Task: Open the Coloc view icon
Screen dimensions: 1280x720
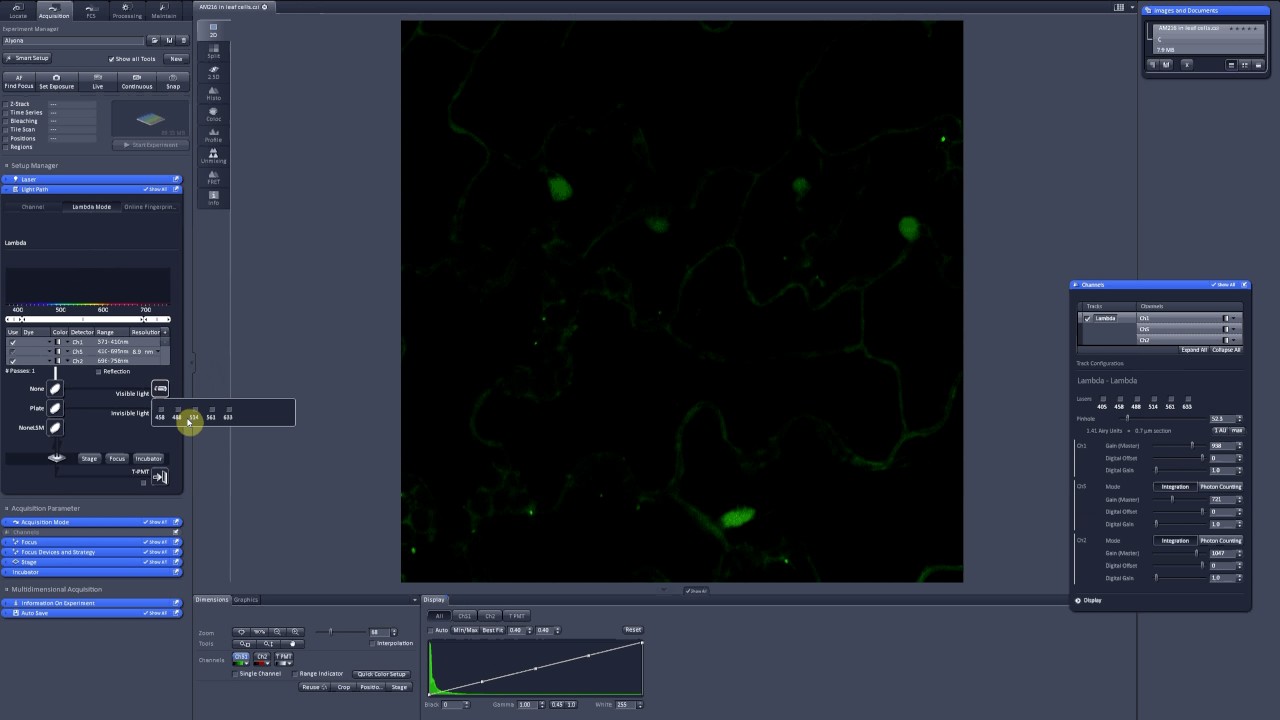Action: [x=213, y=114]
